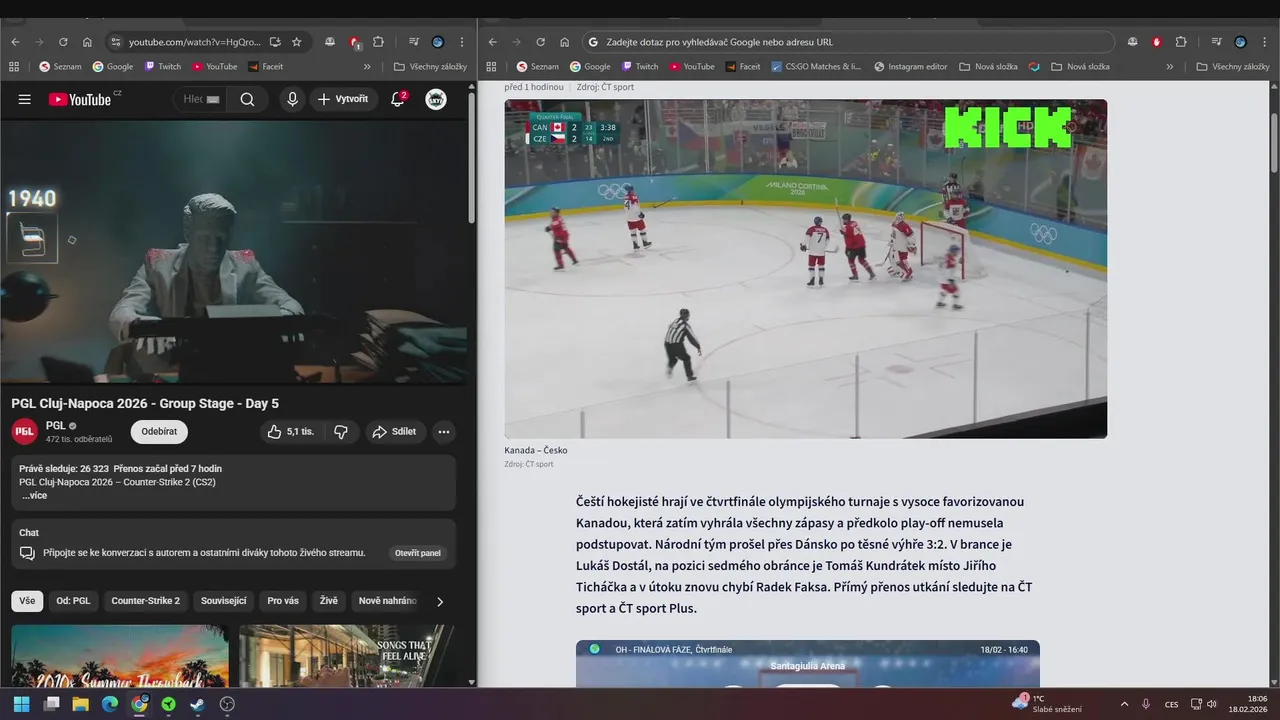
Task: Click the Sdílet share button
Action: 394,432
